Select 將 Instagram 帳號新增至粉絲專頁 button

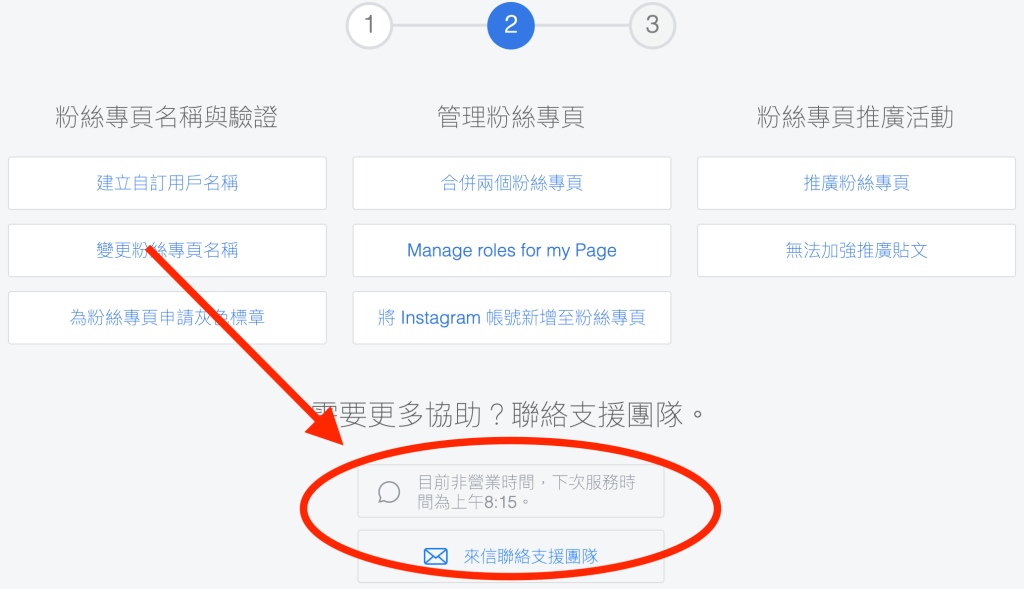click(x=512, y=317)
